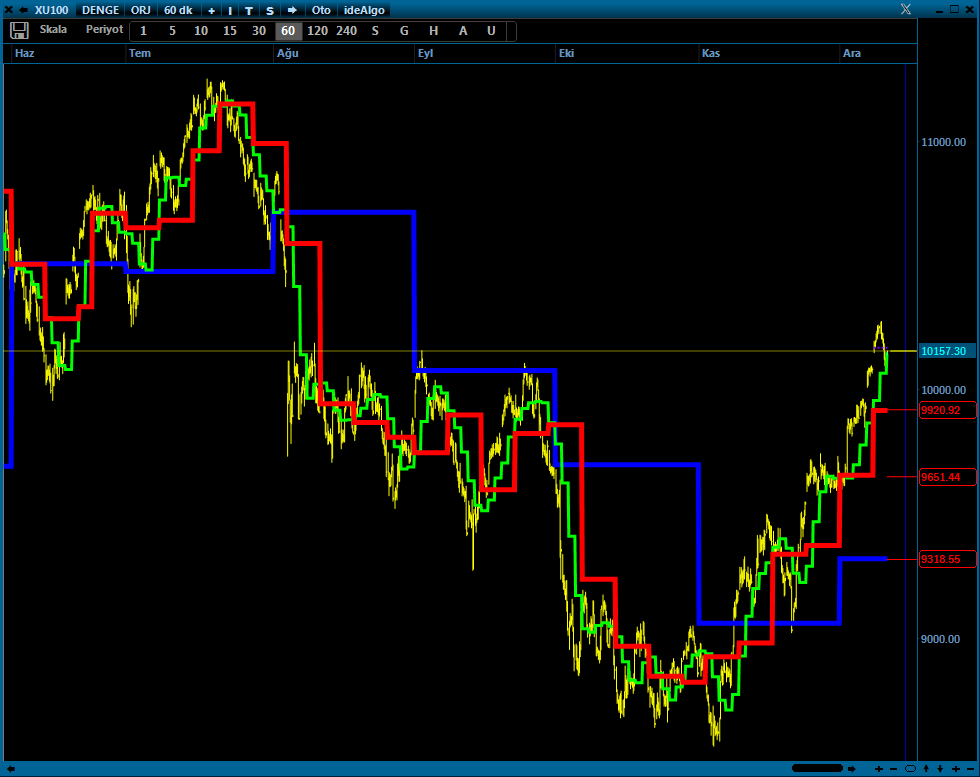
Task: Click the I button in the title bar
Action: point(230,11)
